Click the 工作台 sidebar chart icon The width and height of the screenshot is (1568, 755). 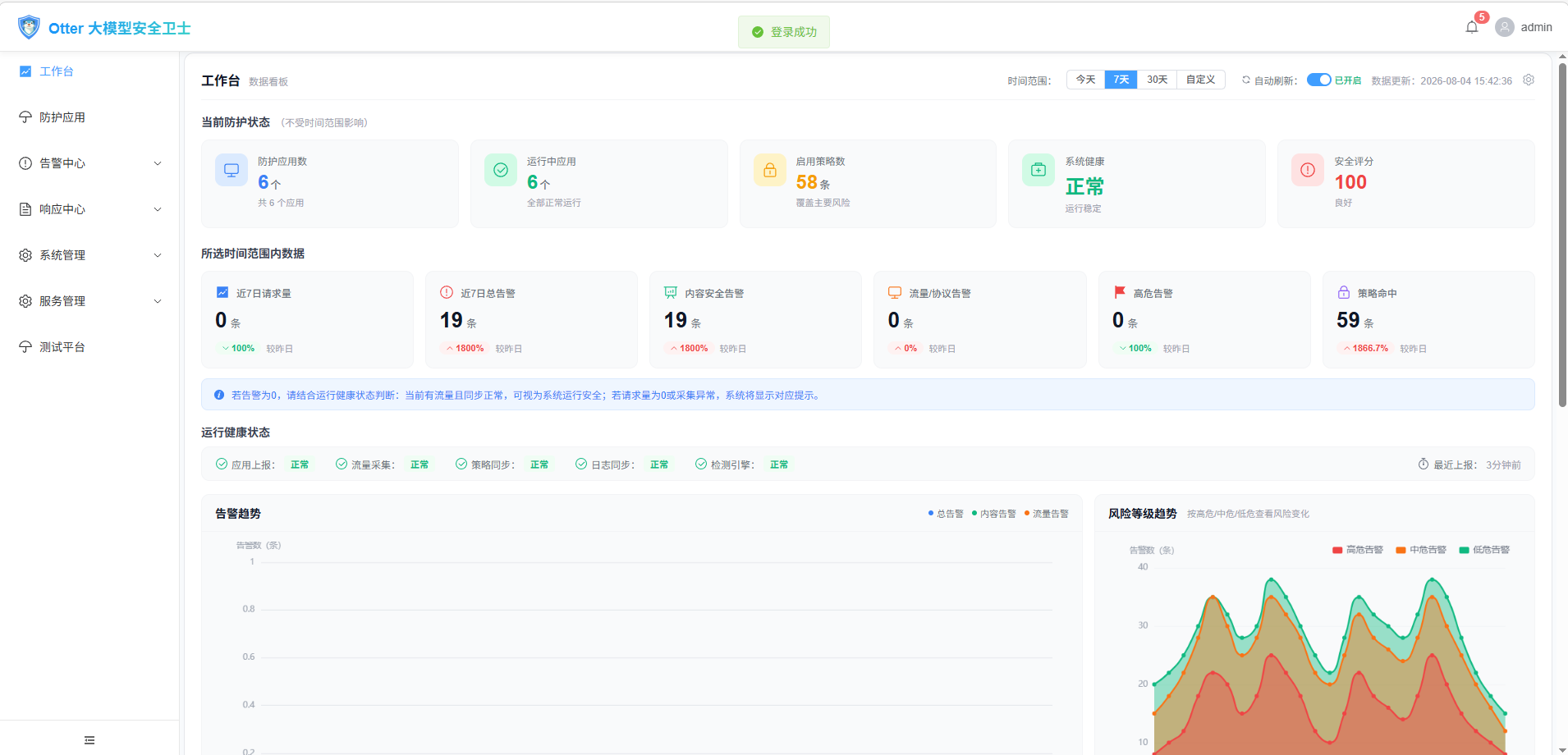coord(25,71)
